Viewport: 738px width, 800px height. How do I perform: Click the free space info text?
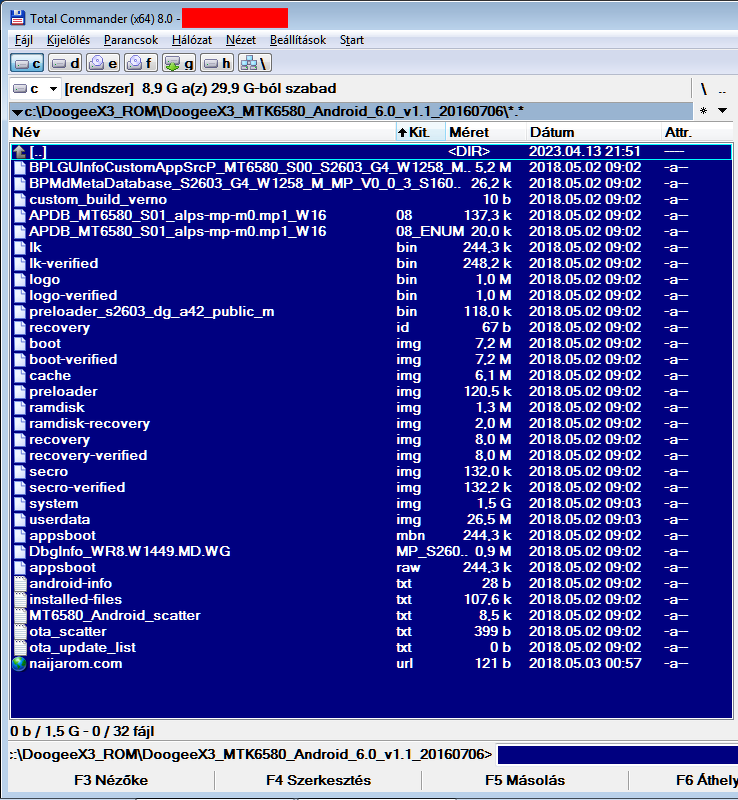click(x=201, y=89)
